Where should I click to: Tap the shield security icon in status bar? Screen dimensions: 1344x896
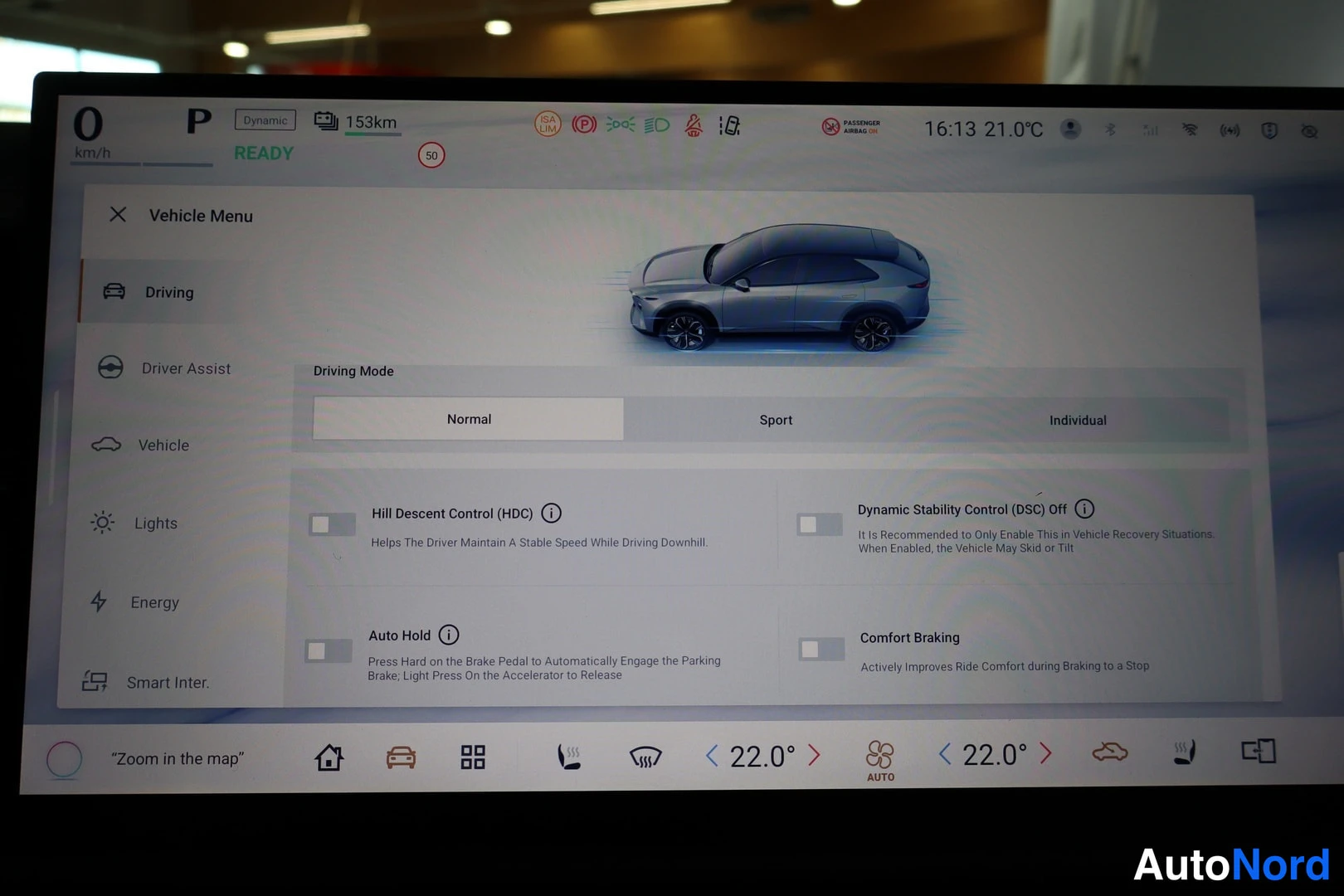[x=1269, y=131]
